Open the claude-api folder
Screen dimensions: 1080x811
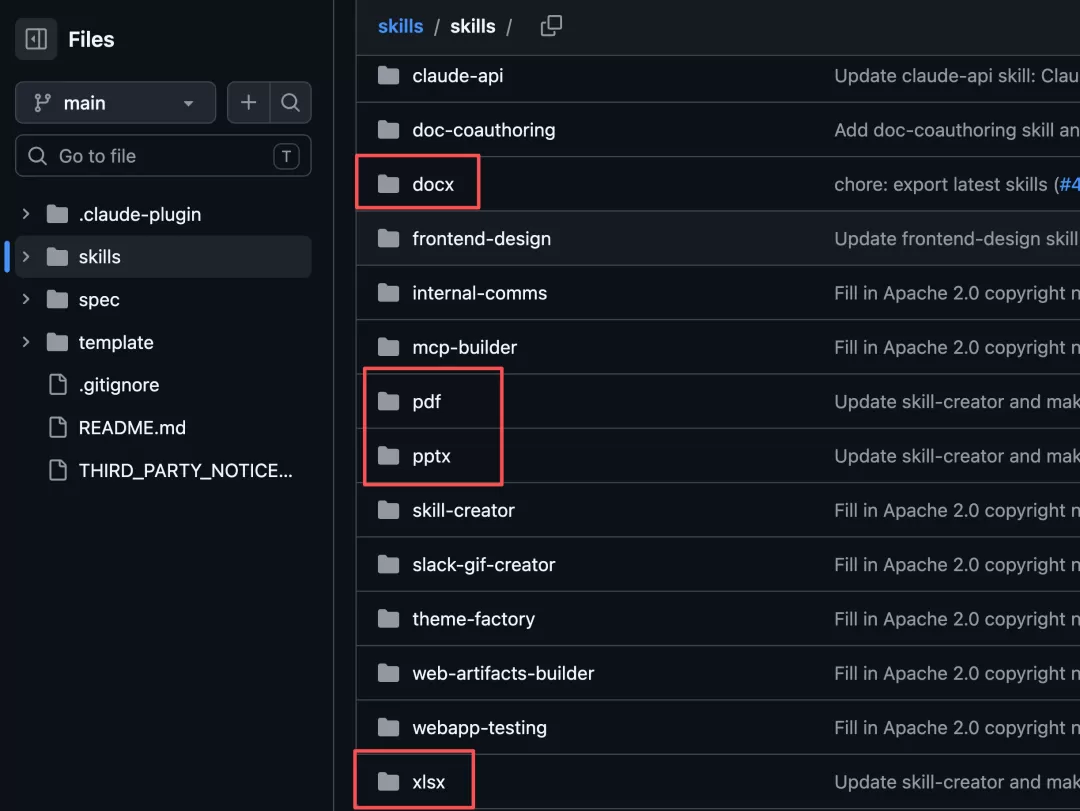click(457, 76)
